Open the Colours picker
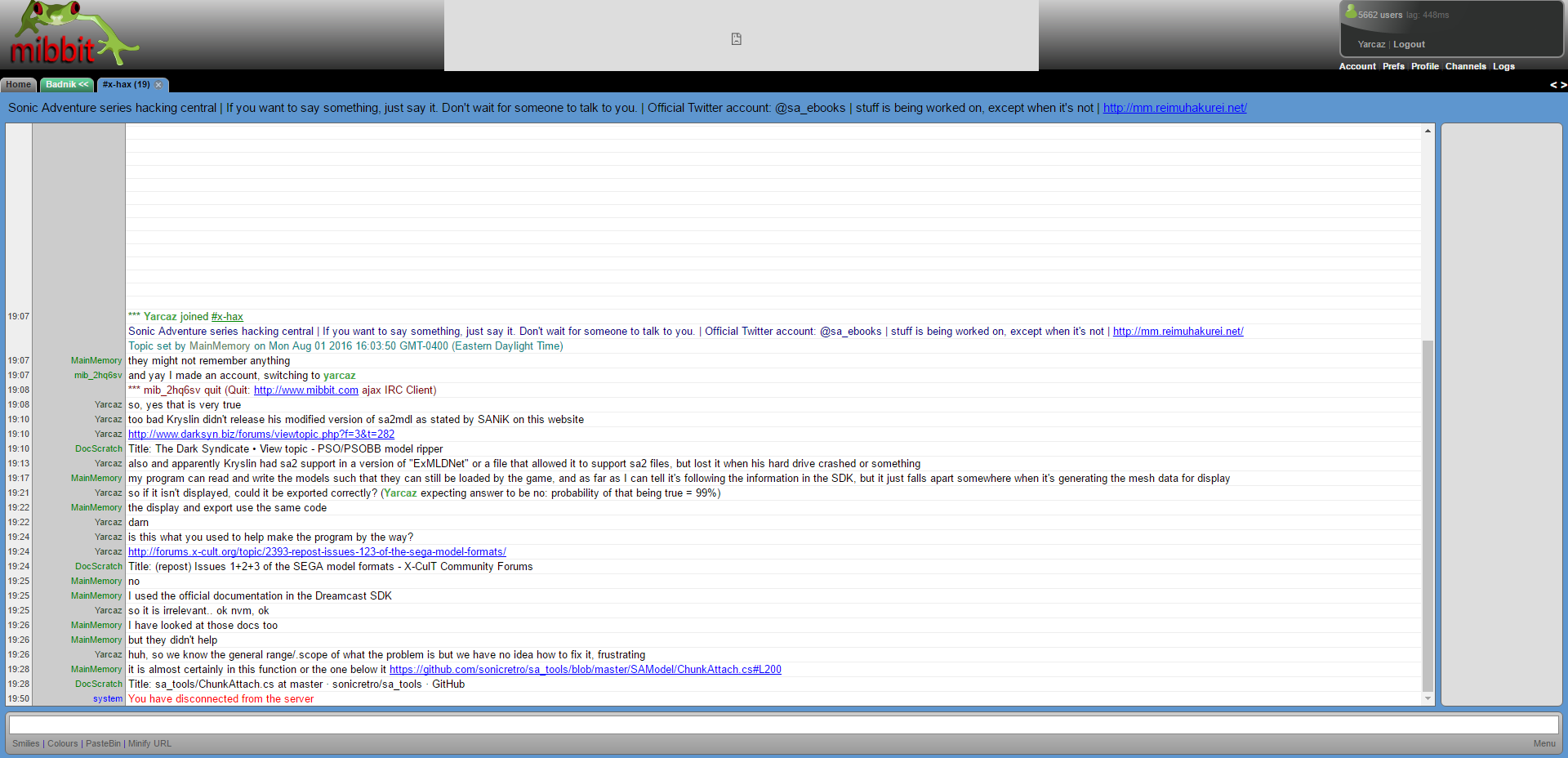This screenshot has width=1568, height=758. tap(63, 743)
